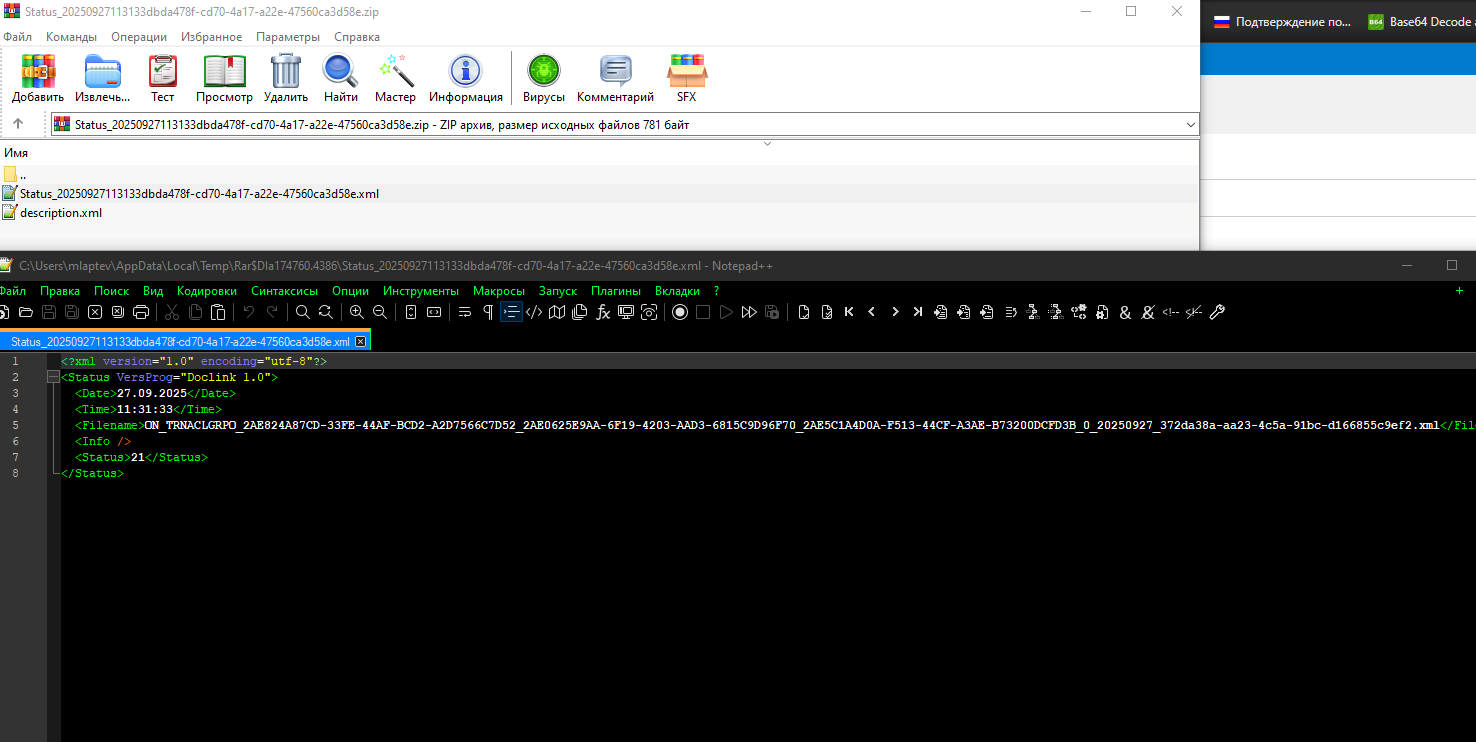Toggle show all characters (pilcrow) icon

488,312
